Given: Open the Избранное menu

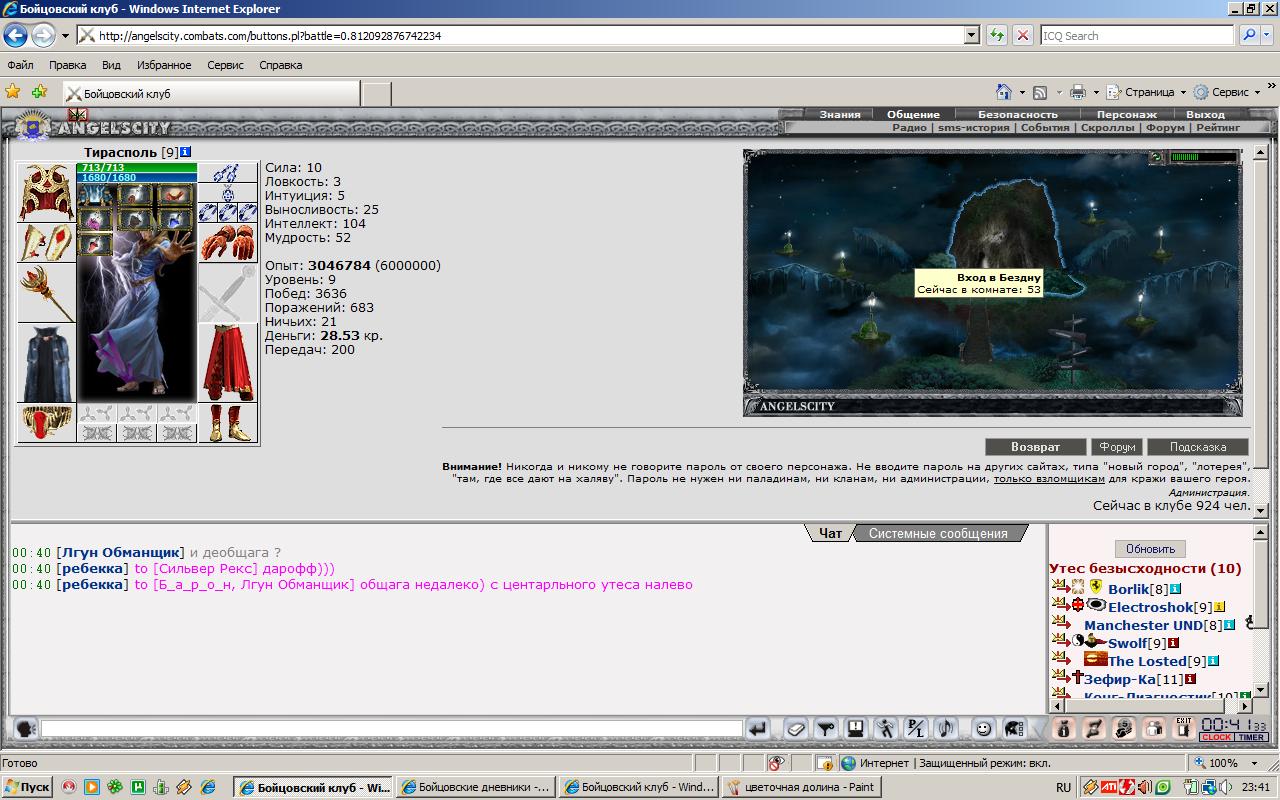Looking at the screenshot, I should (x=164, y=65).
